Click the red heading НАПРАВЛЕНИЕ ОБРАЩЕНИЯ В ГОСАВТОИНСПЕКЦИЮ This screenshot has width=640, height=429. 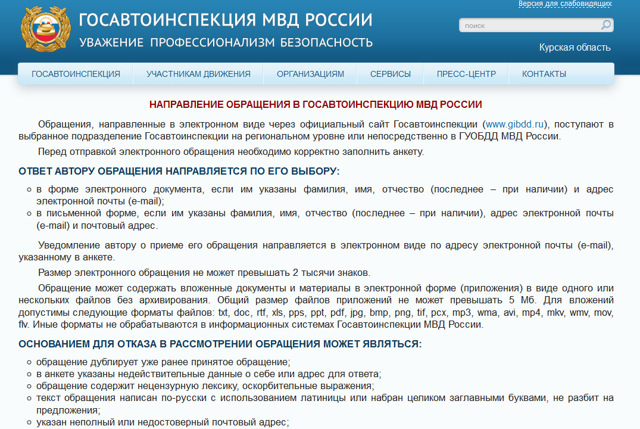click(316, 104)
